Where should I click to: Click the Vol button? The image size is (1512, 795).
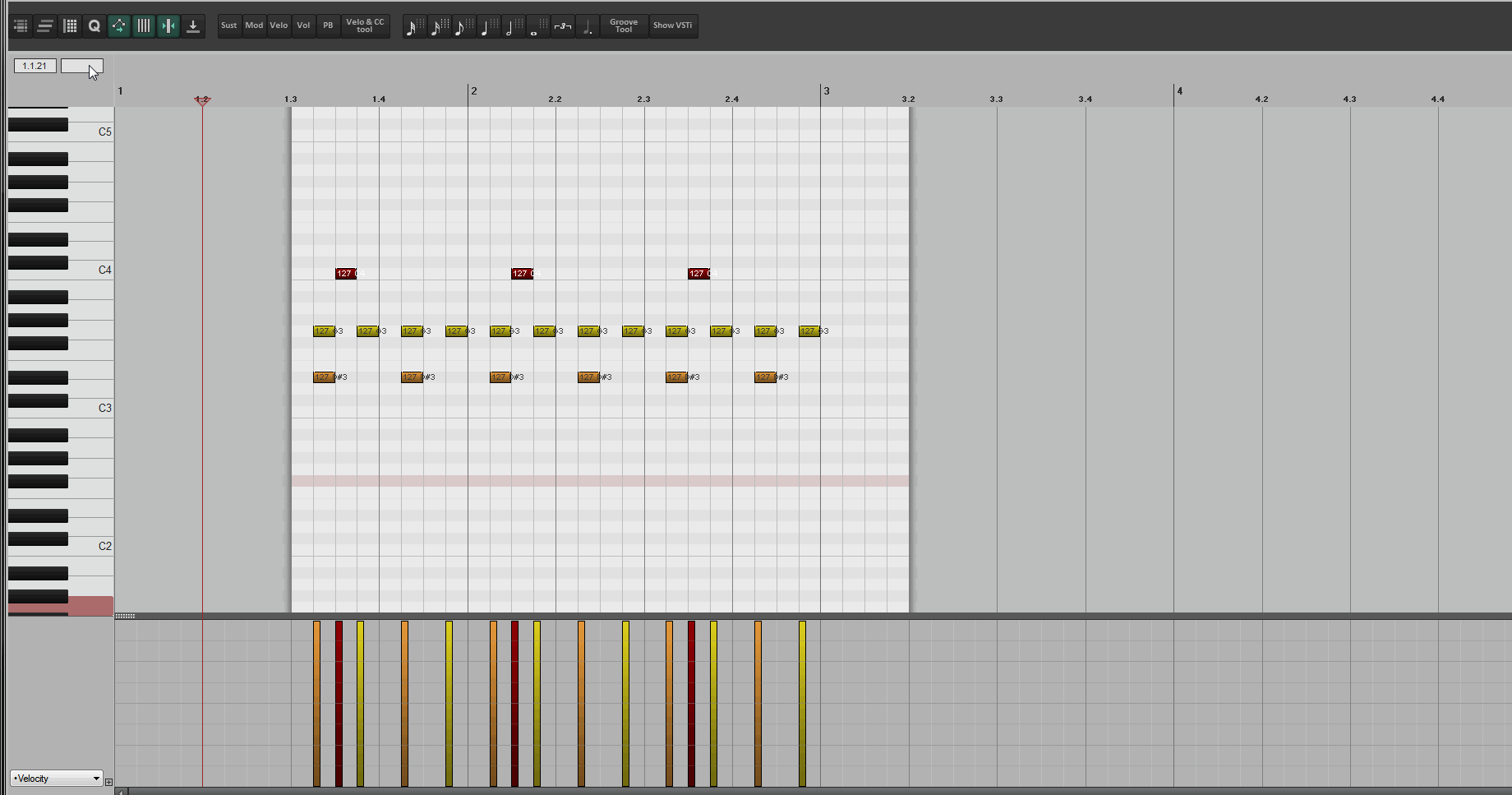point(303,25)
